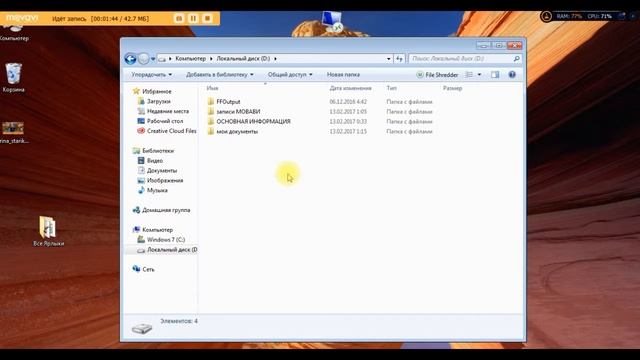This screenshot has height=360, width=640.
Task: Pause the Movavi recording
Action: click(193, 18)
